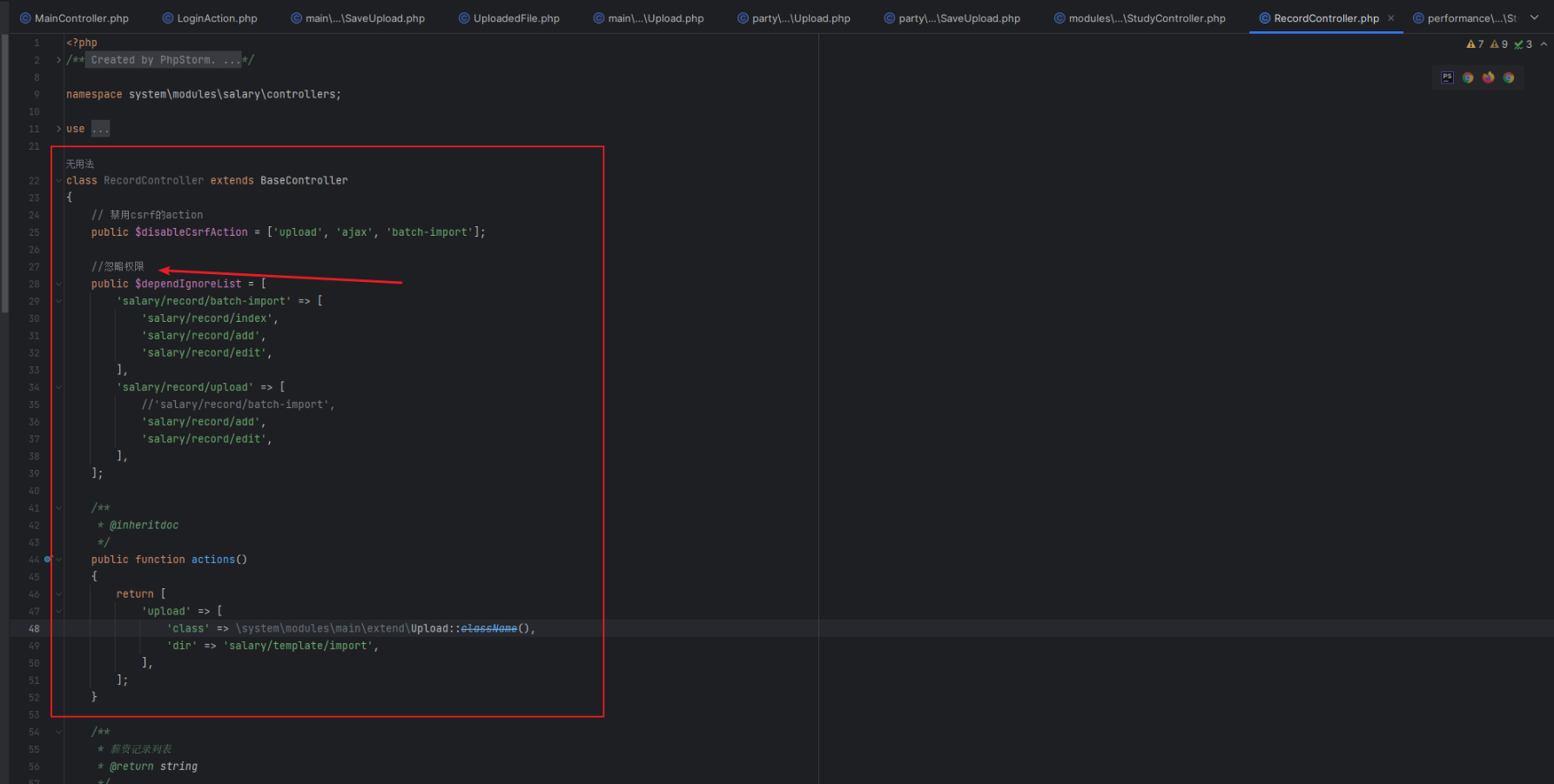Screen dimensions: 1554x784
Task: Click the active RecordController.php tab
Action: pos(1326,18)
